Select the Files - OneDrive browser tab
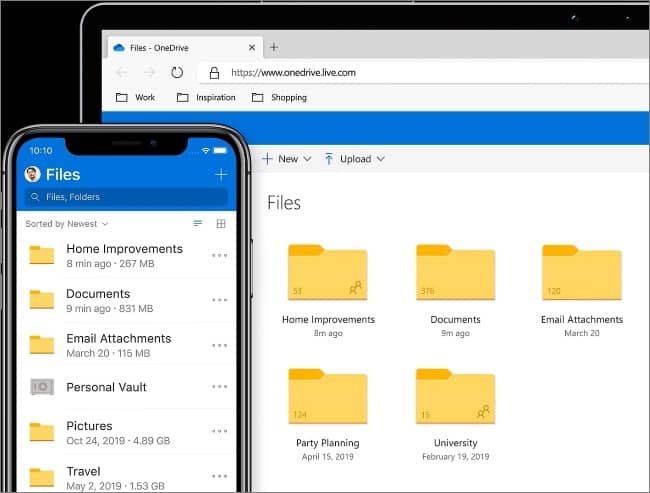Screen dimensions: 650x493 [185, 48]
